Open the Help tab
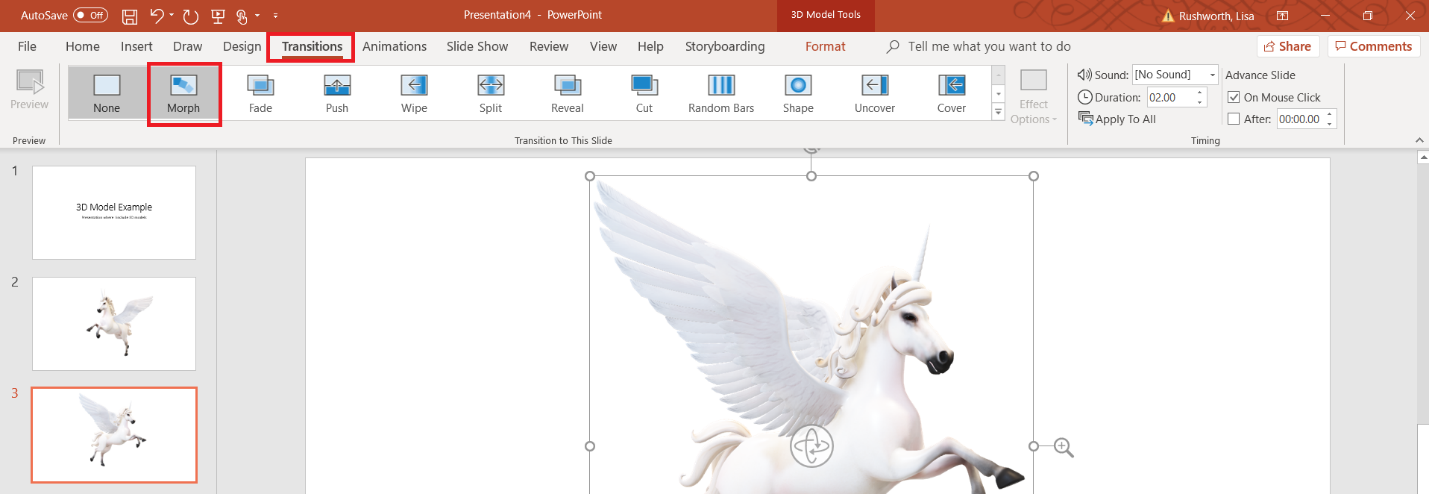 tap(650, 46)
